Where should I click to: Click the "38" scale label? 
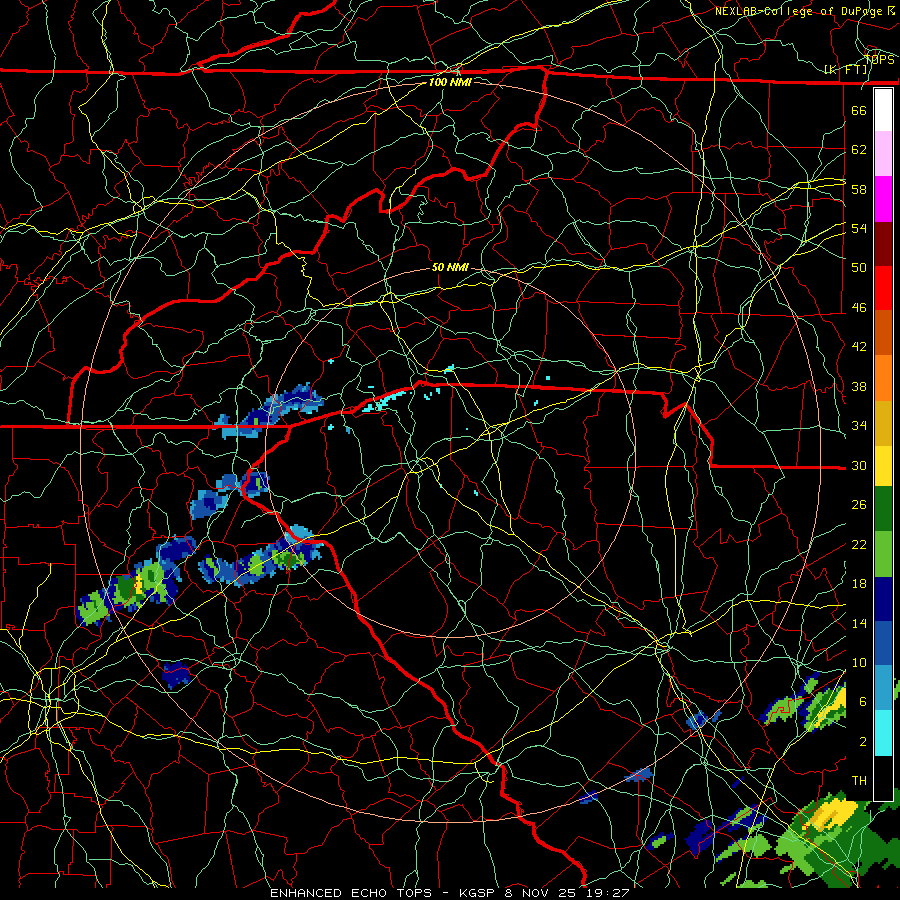(x=859, y=386)
